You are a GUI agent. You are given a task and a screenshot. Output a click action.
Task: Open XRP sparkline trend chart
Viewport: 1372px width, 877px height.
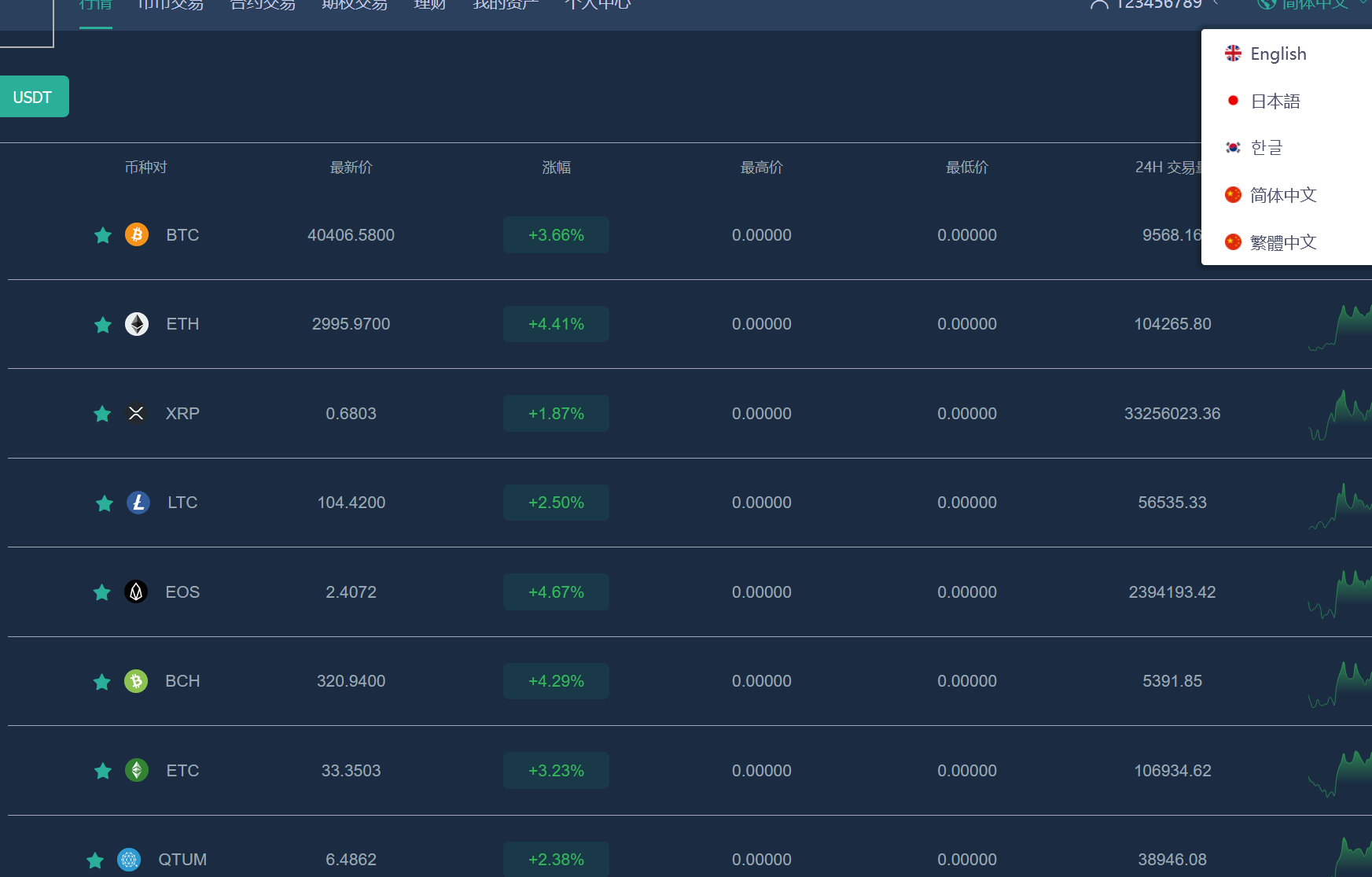pyautogui.click(x=1340, y=415)
